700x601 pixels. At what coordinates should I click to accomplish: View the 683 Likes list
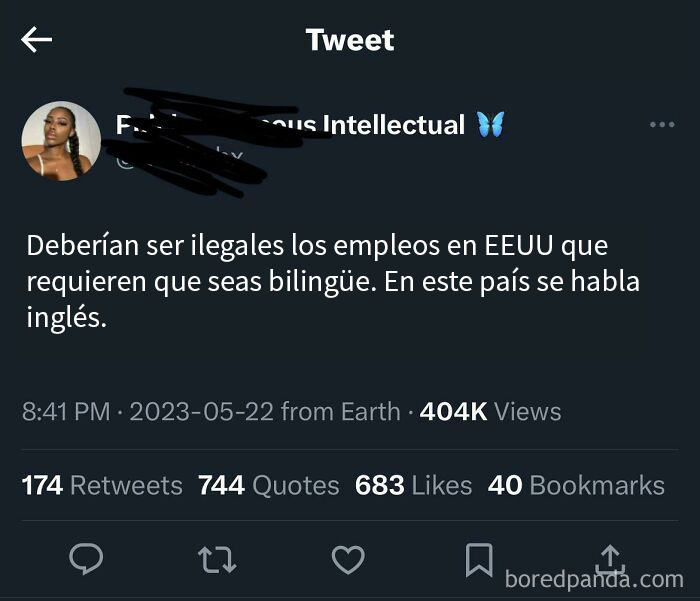(413, 485)
